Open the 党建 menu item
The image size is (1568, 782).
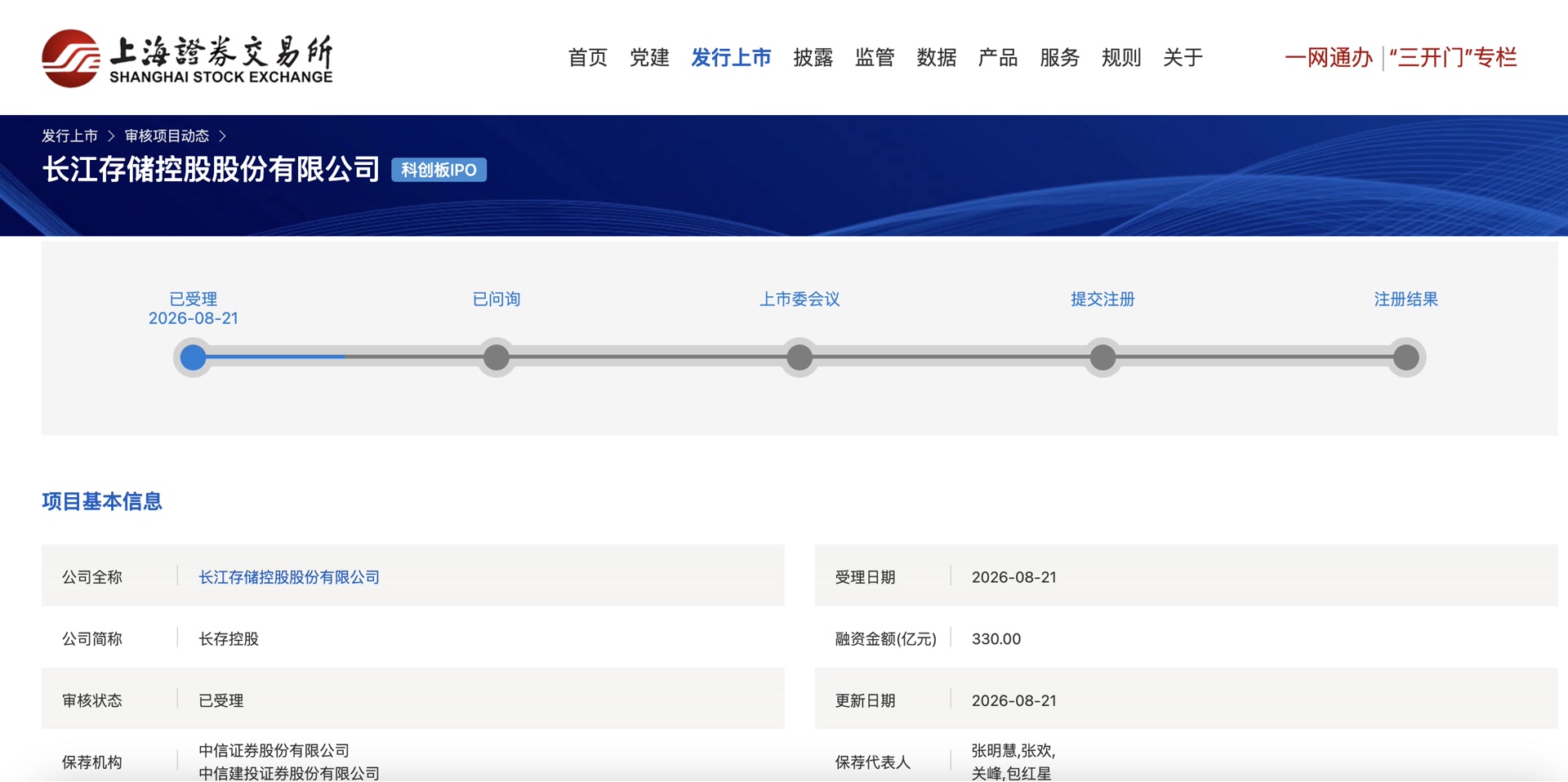tap(649, 58)
